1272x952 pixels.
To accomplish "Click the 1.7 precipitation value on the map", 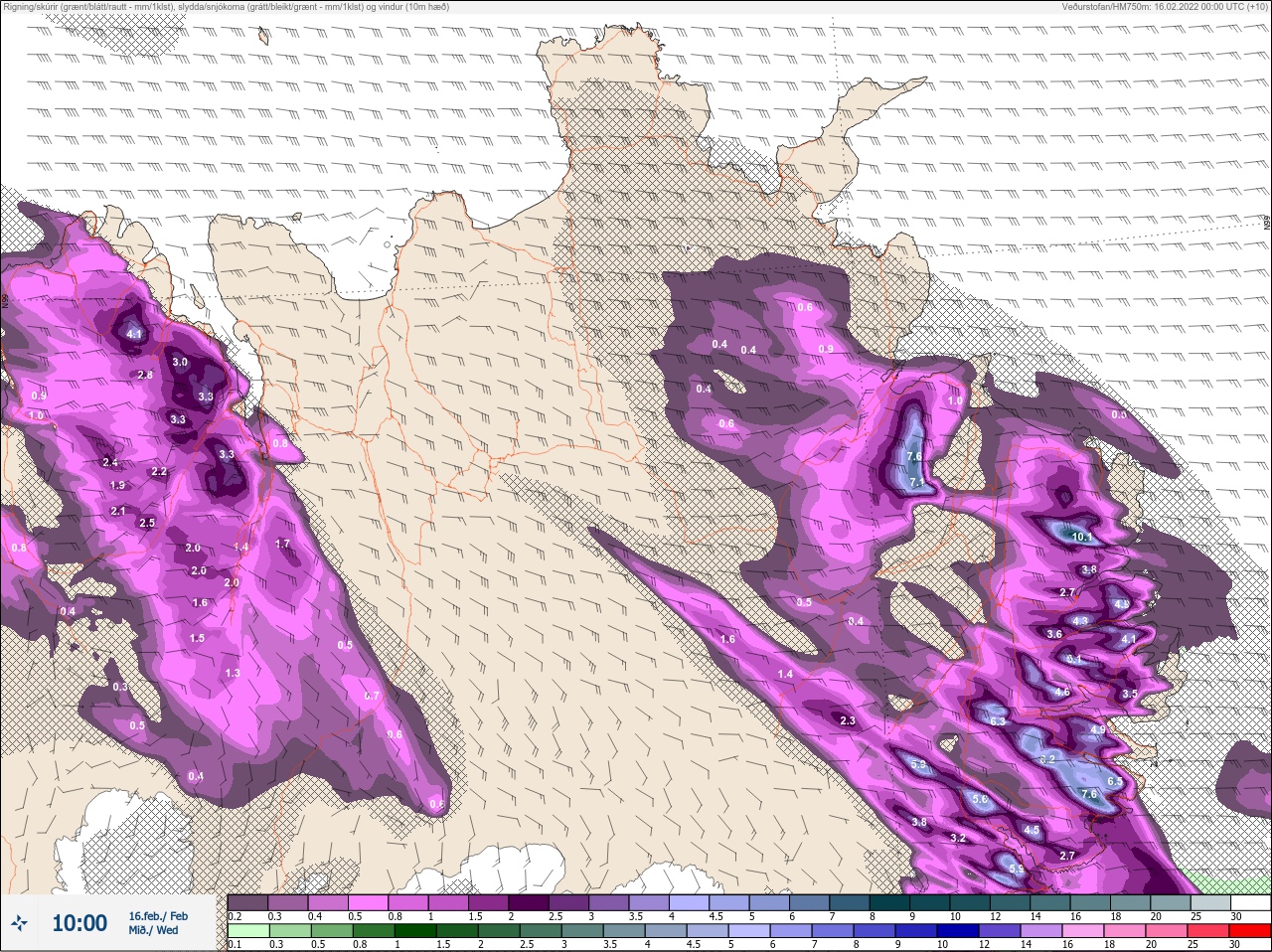I will click(282, 544).
